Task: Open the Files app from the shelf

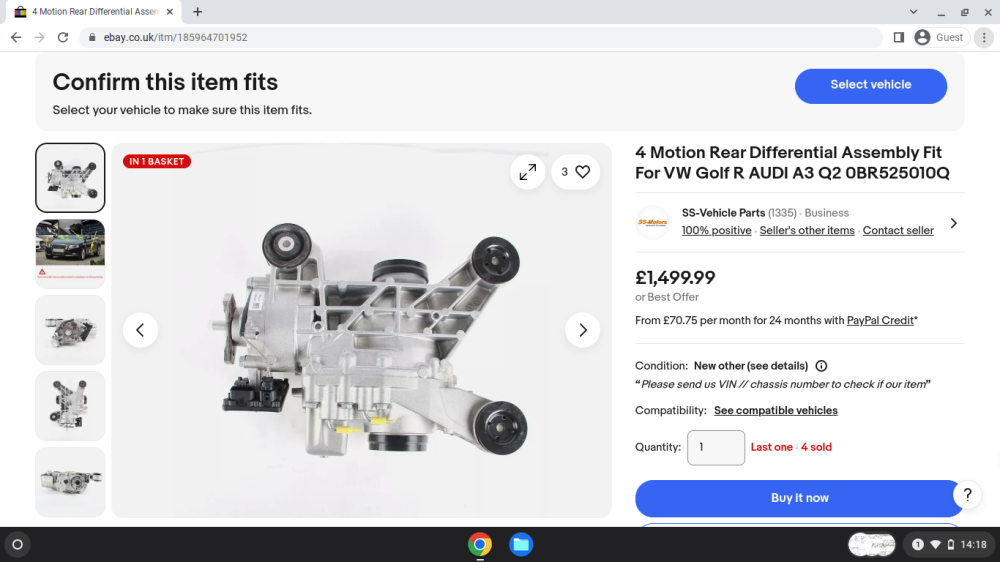Action: 520,544
